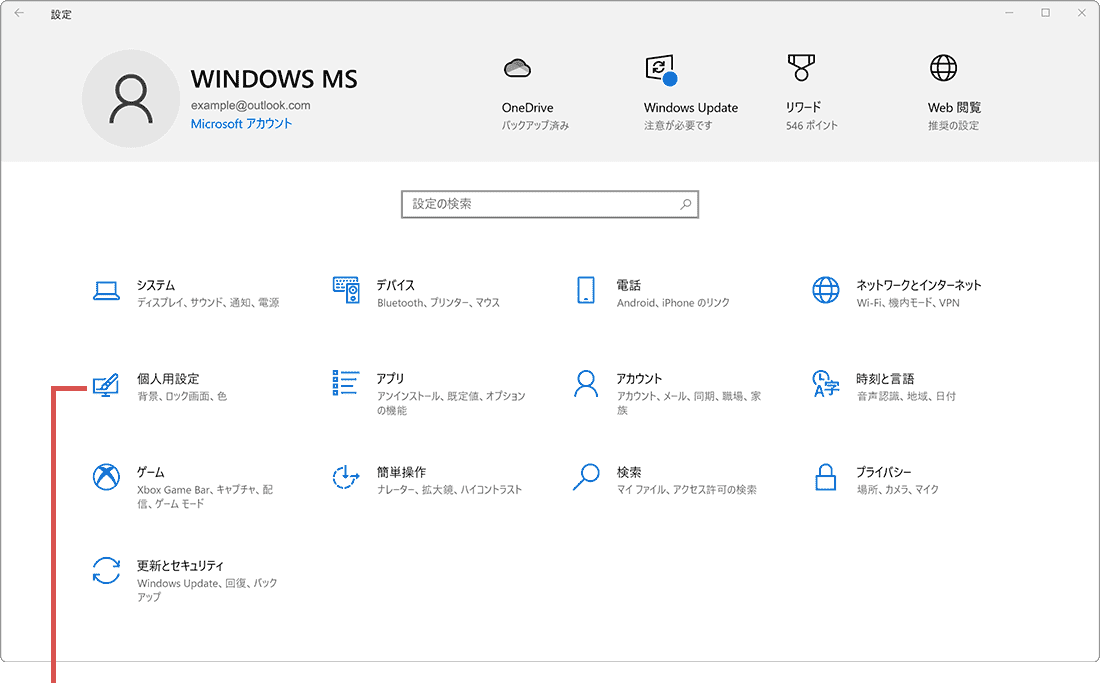Image resolution: width=1100 pixels, height=683 pixels.
Task: Select the アカウント category title
Action: (x=639, y=379)
